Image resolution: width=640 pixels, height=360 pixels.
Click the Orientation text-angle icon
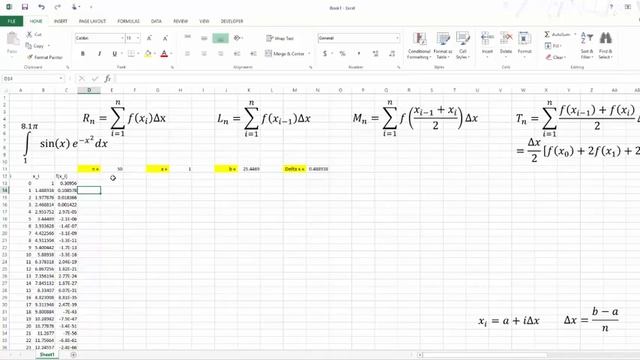pyautogui.click(x=236, y=38)
